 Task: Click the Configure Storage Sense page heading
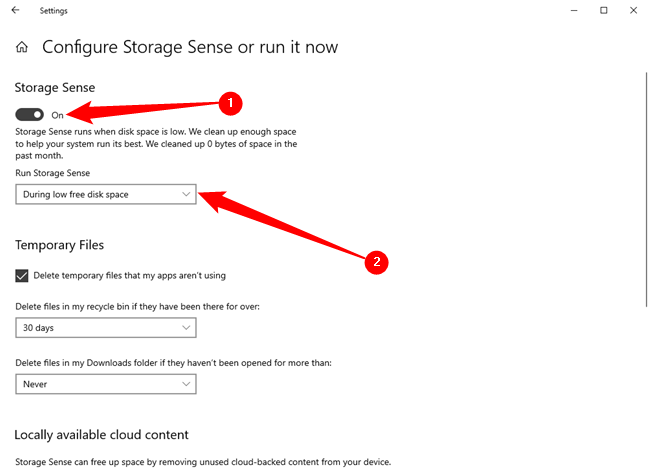point(190,47)
